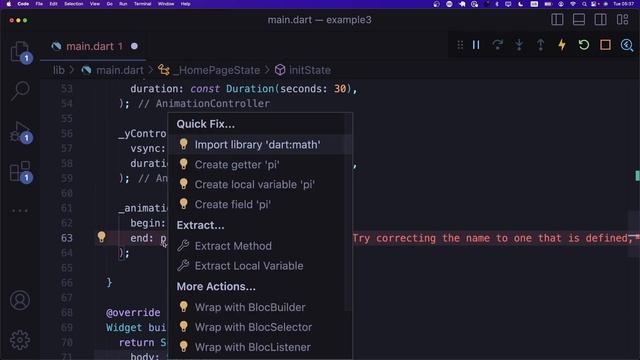Show additional views ellipsis in activity bar

click(x=20, y=211)
